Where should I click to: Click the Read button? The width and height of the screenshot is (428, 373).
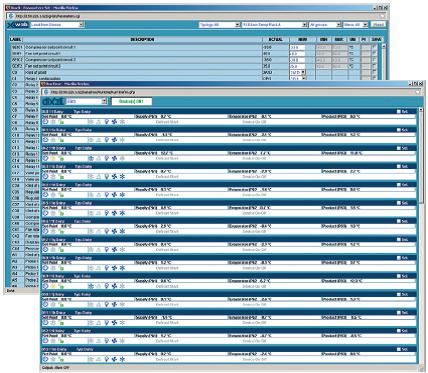coord(378,25)
